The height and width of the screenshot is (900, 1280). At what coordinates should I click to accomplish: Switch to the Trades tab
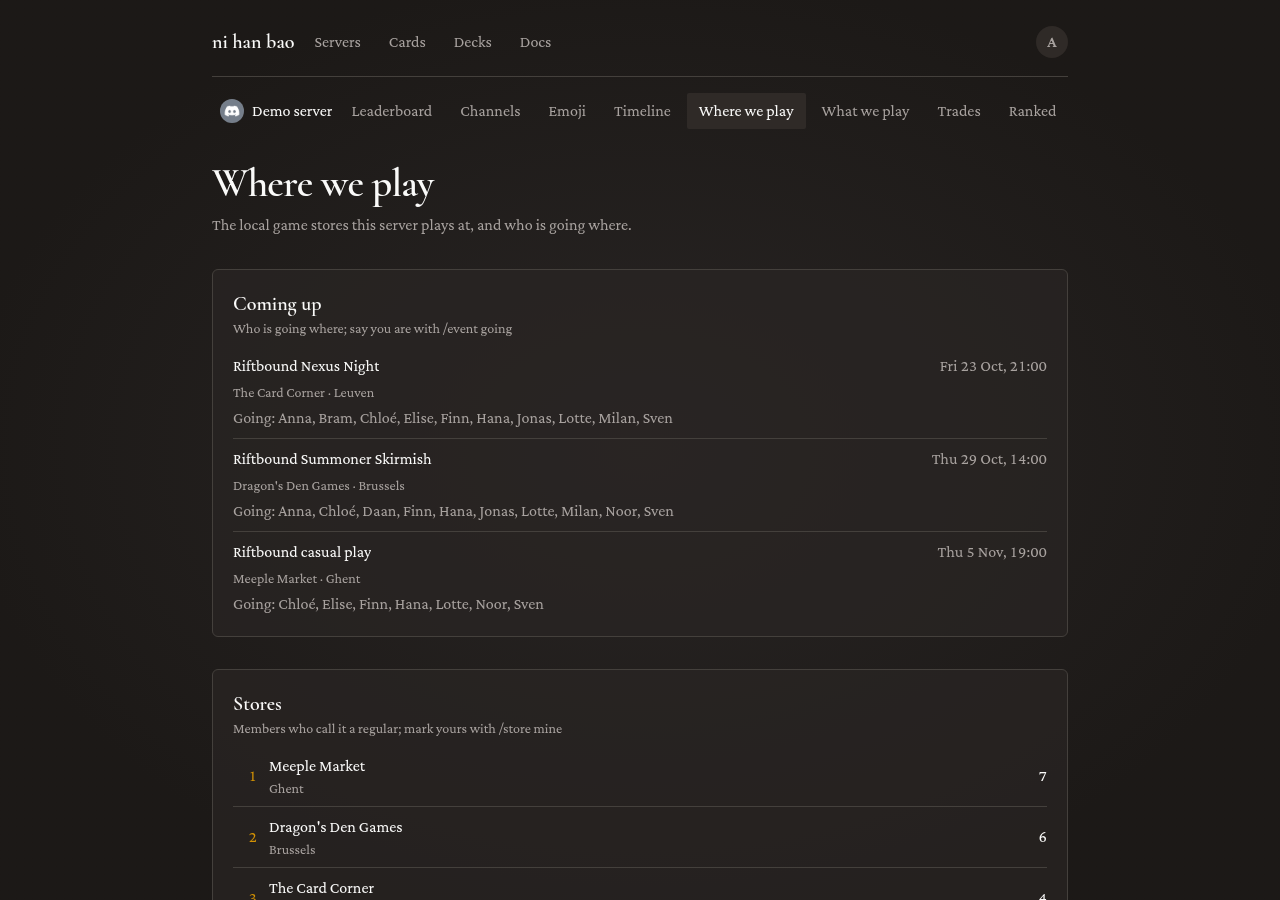959,111
